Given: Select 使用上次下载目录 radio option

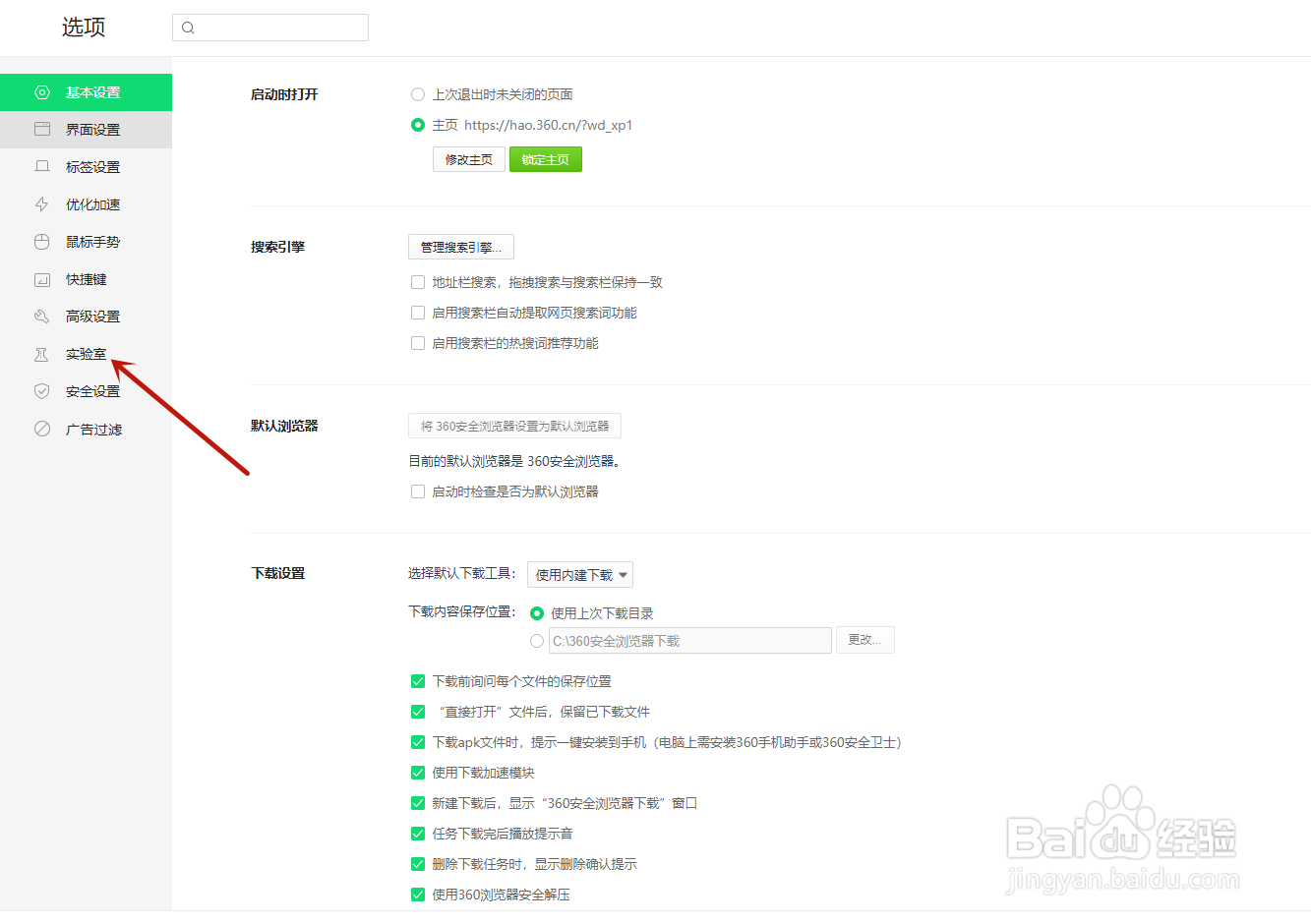Looking at the screenshot, I should click(x=537, y=613).
